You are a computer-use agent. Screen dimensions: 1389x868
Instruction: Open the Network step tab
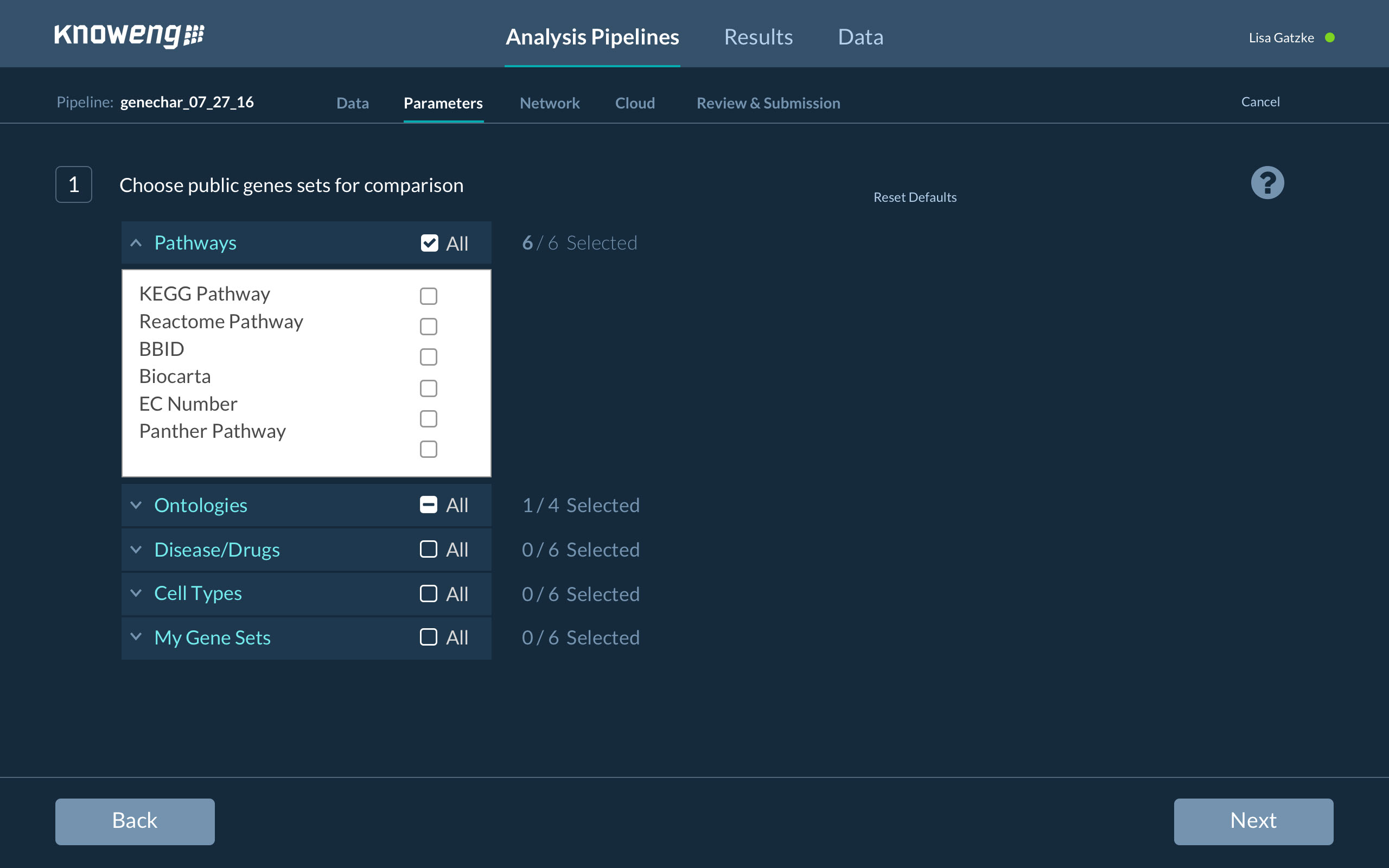coord(549,103)
